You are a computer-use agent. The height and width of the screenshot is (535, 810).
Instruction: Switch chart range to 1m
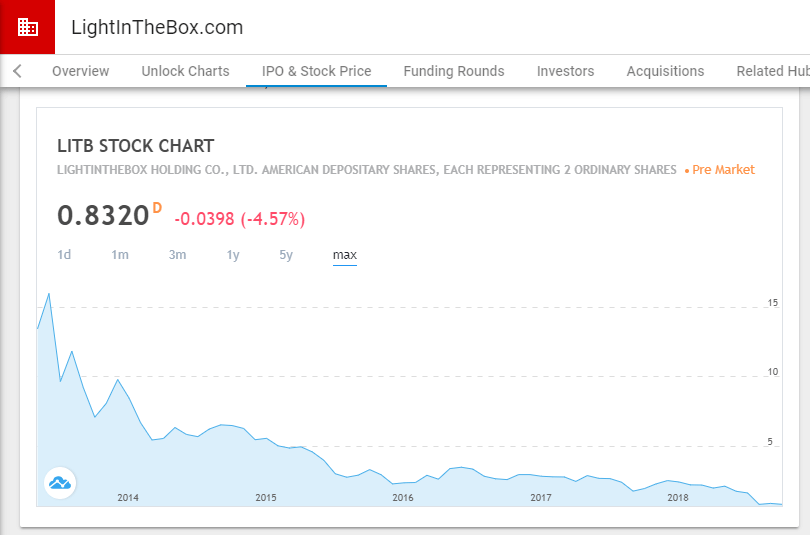[120, 255]
